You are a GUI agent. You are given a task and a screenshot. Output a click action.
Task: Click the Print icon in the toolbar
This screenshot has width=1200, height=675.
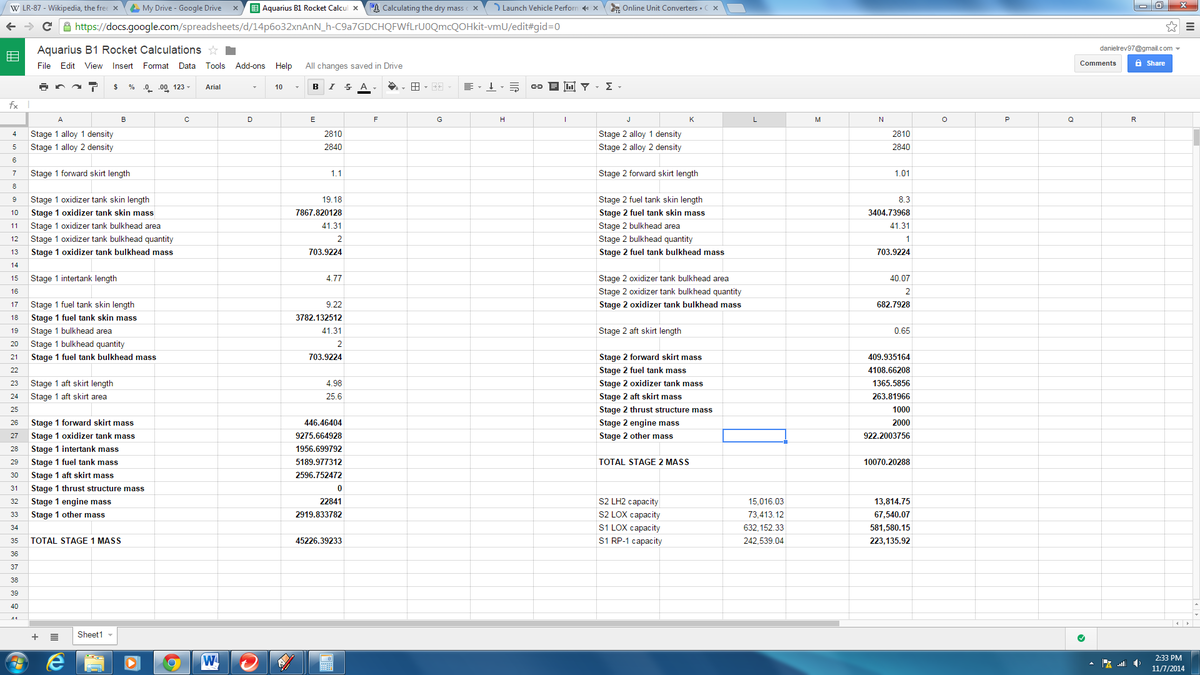43,87
